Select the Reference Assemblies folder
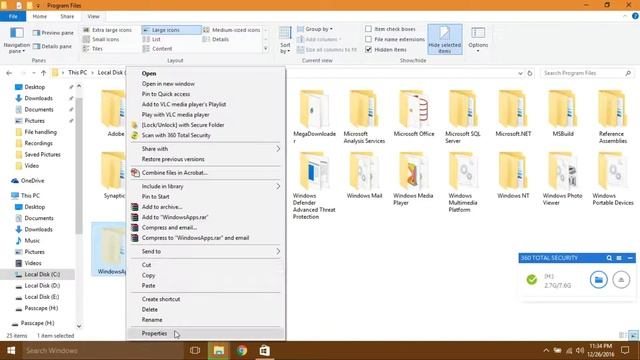The image size is (640, 360). click(x=612, y=116)
